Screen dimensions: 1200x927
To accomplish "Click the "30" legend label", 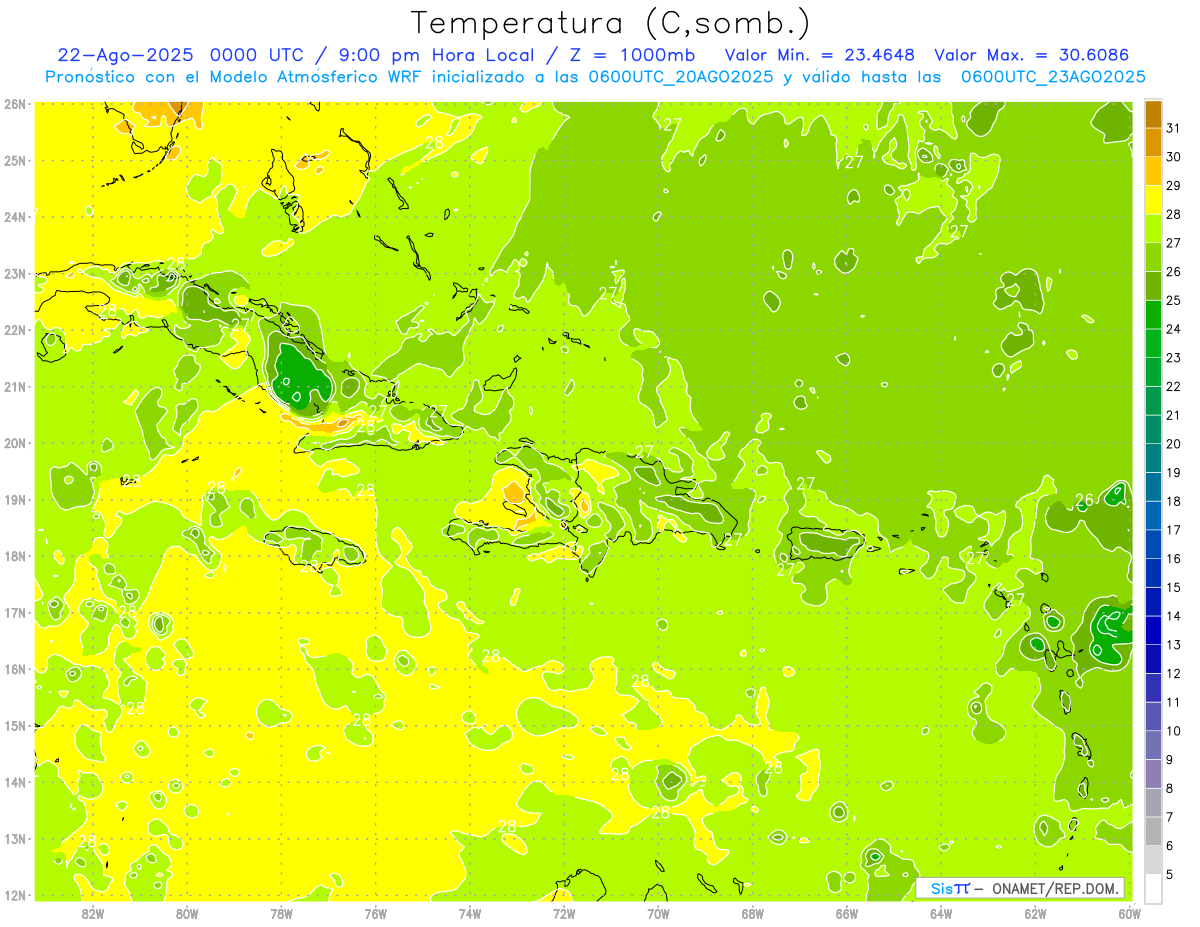I will click(x=1174, y=157).
